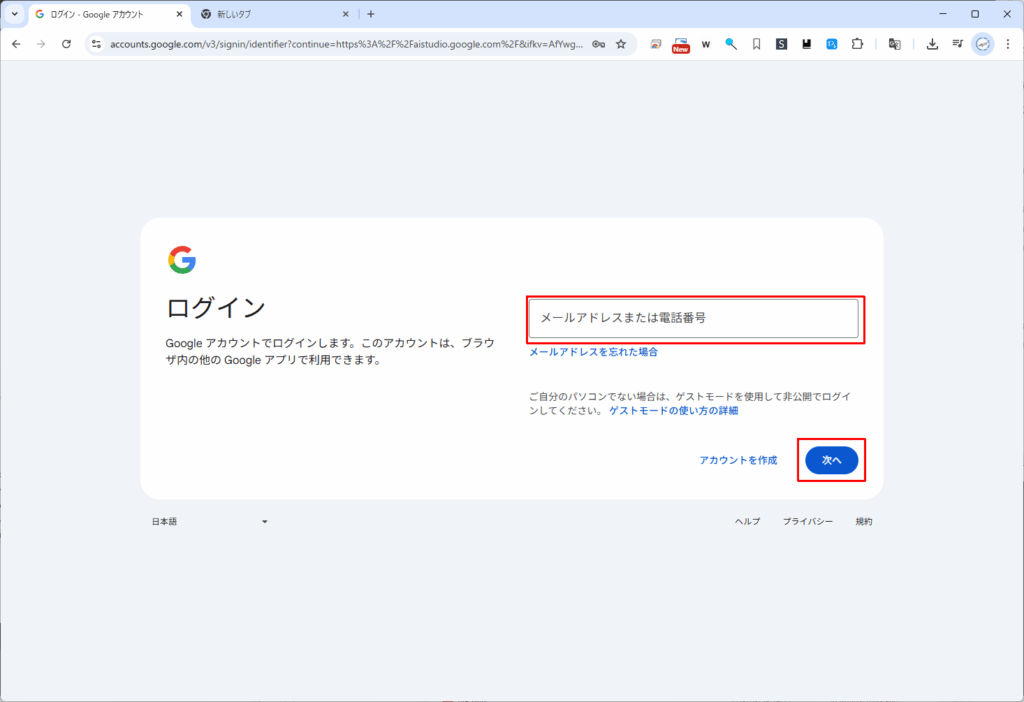Click the 次へ button

point(831,460)
